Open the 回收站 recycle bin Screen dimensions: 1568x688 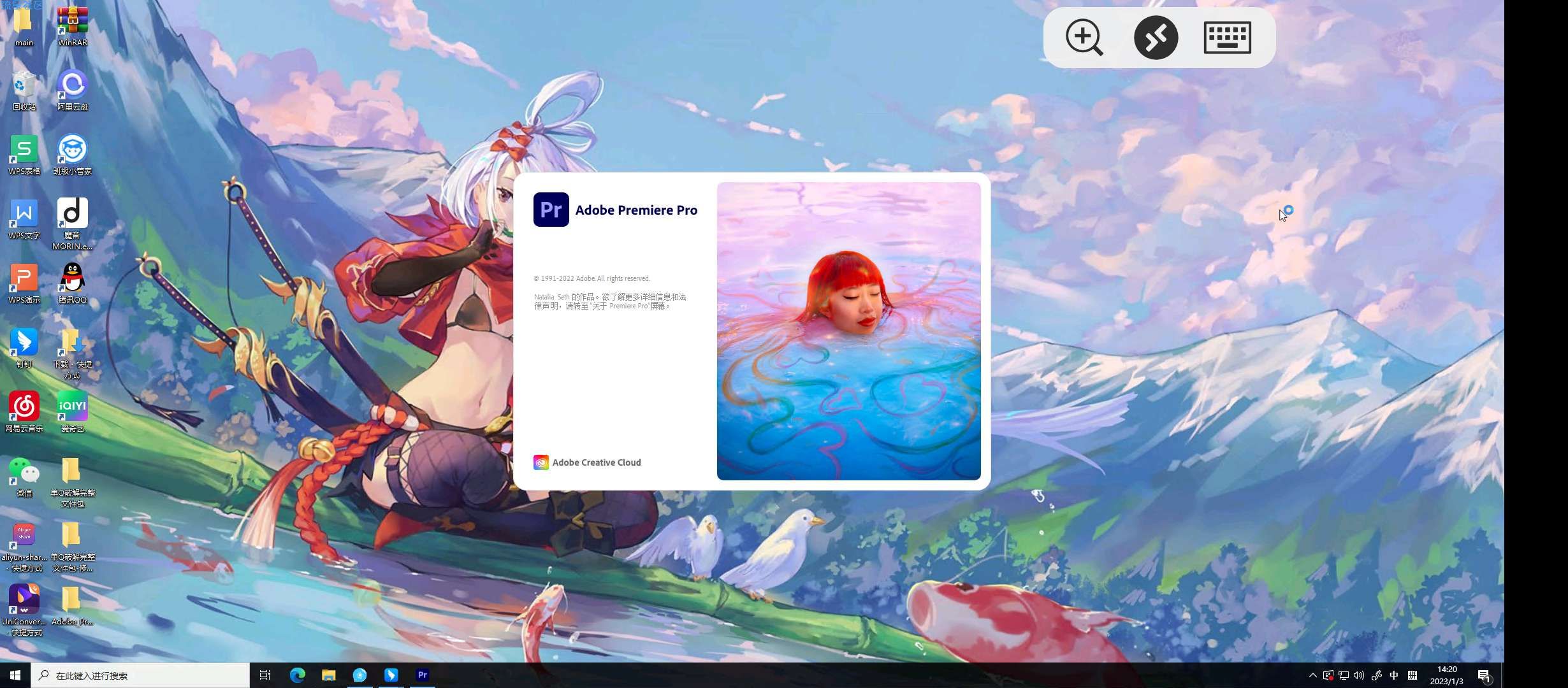(24, 90)
